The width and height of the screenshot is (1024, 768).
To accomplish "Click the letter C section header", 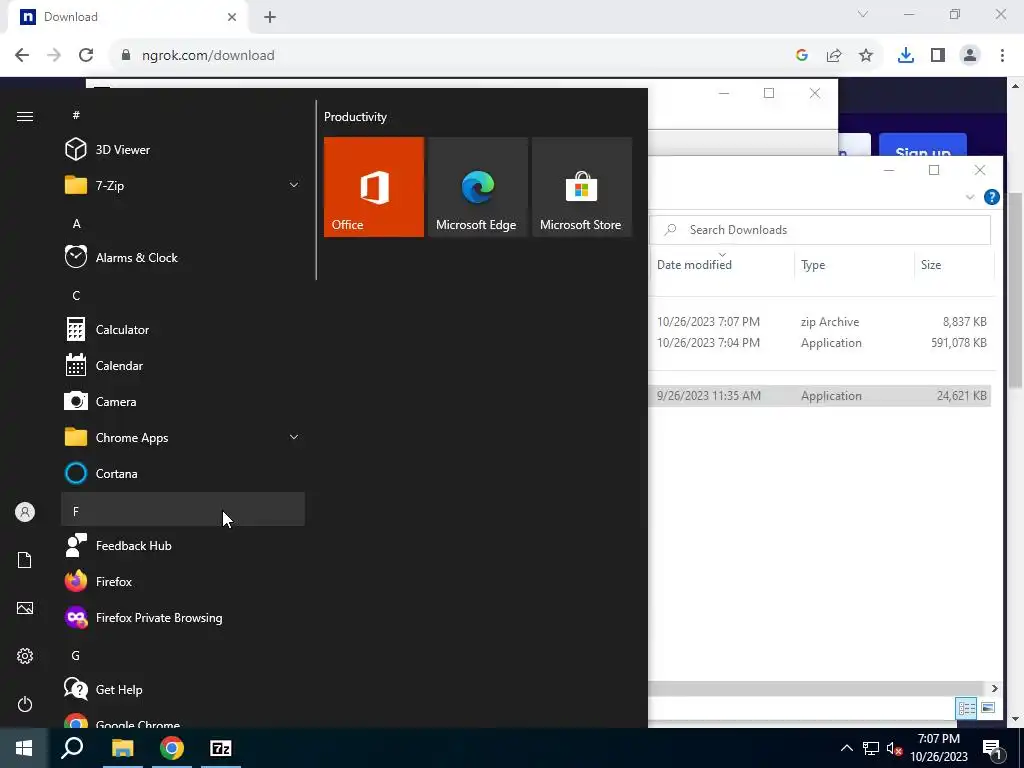I will click(183, 295).
